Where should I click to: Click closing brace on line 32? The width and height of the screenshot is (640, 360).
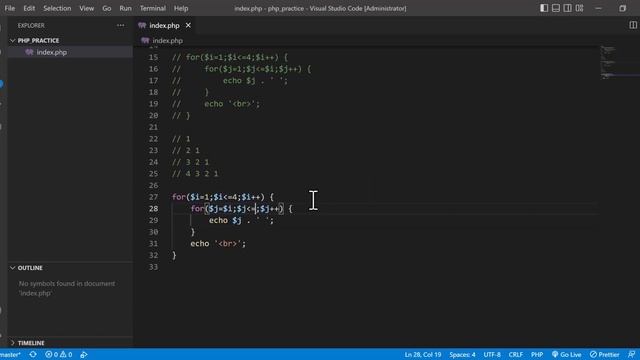click(174, 256)
